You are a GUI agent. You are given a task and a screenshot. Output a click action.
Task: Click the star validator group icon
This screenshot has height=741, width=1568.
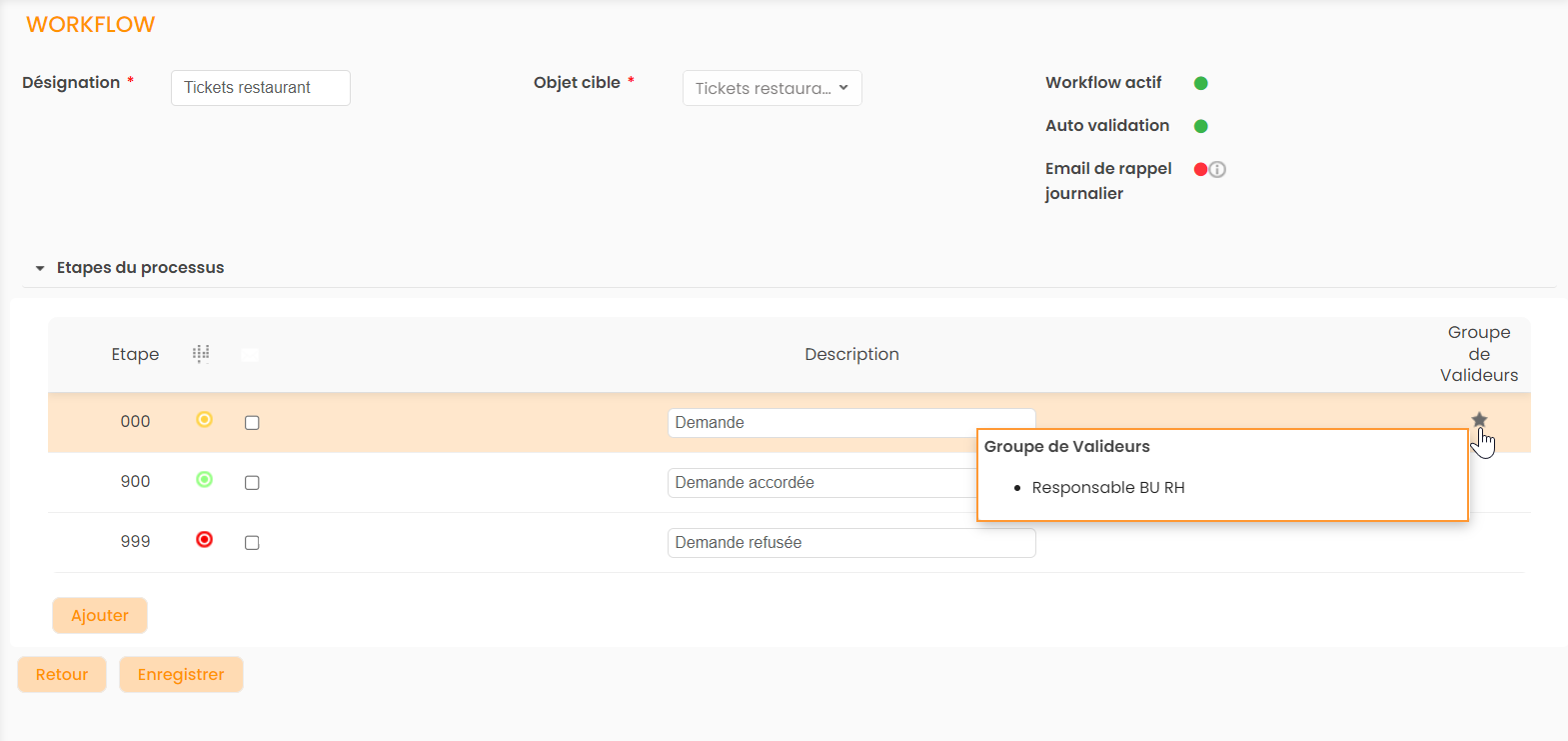[x=1479, y=420]
